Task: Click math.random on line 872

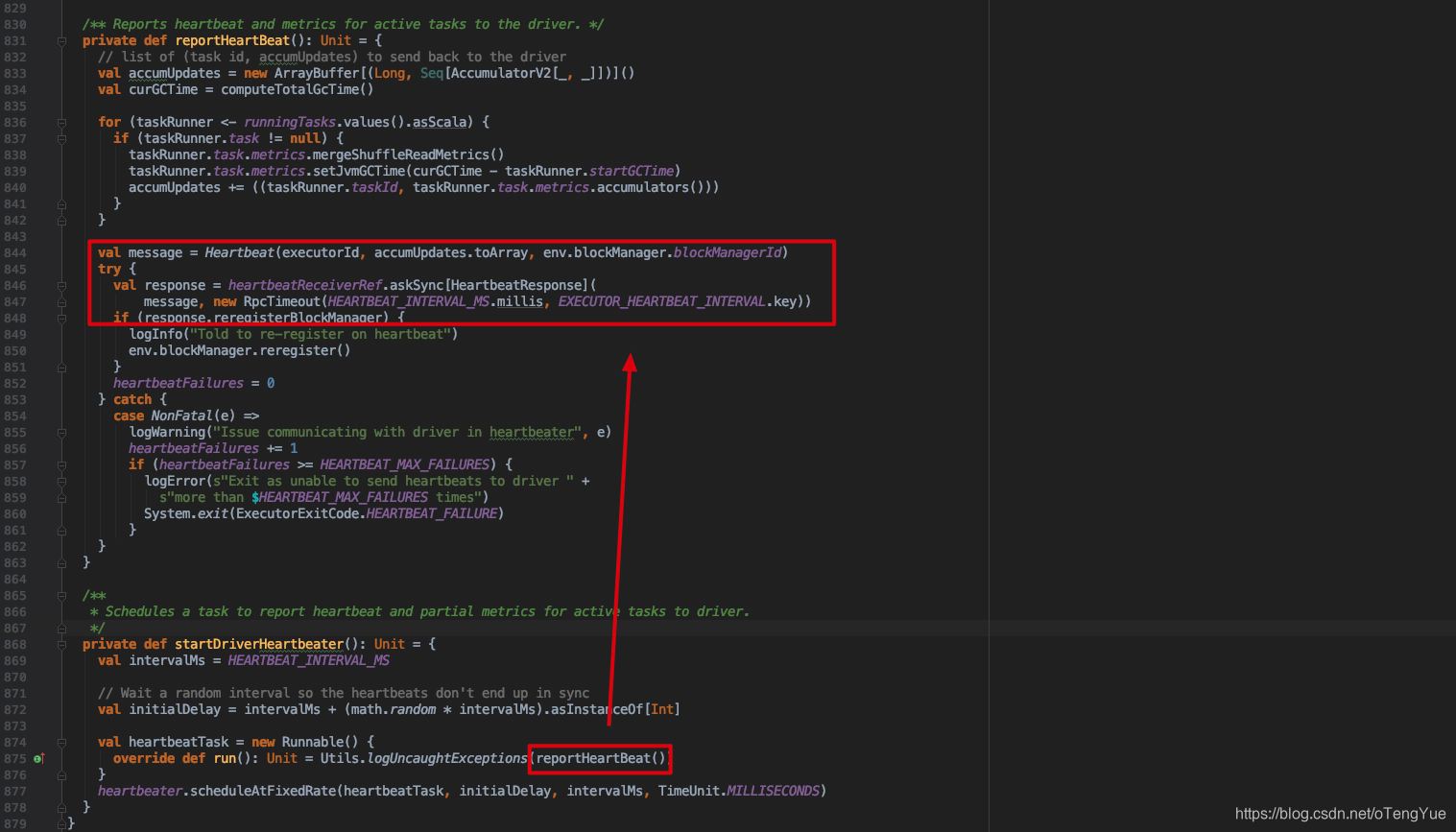Action: [394, 709]
